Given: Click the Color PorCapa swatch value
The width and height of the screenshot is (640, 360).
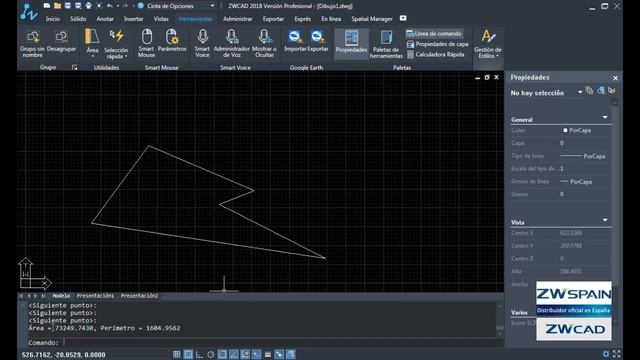Looking at the screenshot, I should (577, 130).
